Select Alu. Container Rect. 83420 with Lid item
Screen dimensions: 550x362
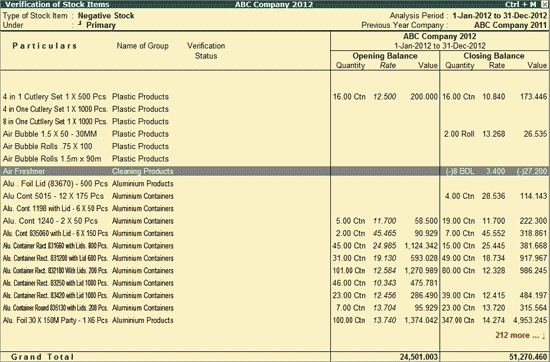point(55,296)
